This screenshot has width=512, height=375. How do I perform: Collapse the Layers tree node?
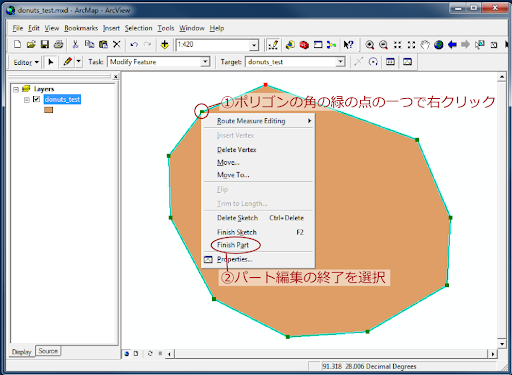tap(16, 89)
